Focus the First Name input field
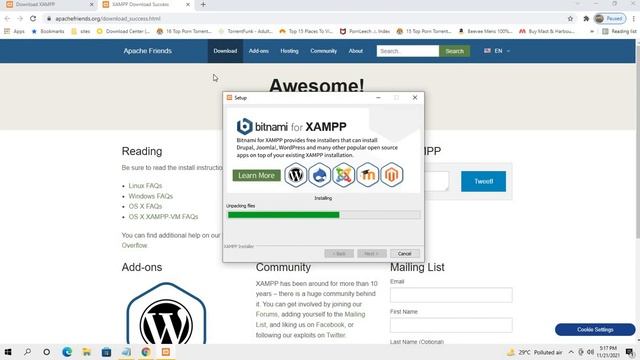The height and width of the screenshot is (360, 640). click(x=451, y=325)
